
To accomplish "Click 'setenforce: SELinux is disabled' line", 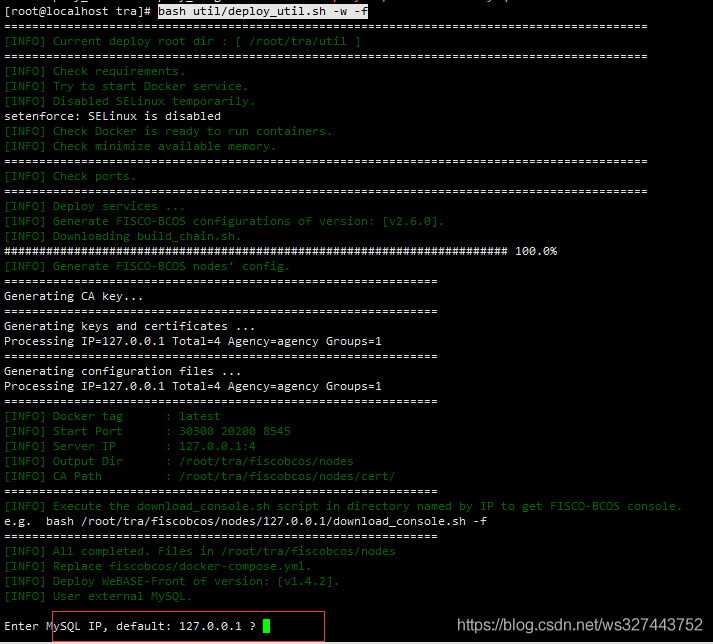I will (x=112, y=116).
